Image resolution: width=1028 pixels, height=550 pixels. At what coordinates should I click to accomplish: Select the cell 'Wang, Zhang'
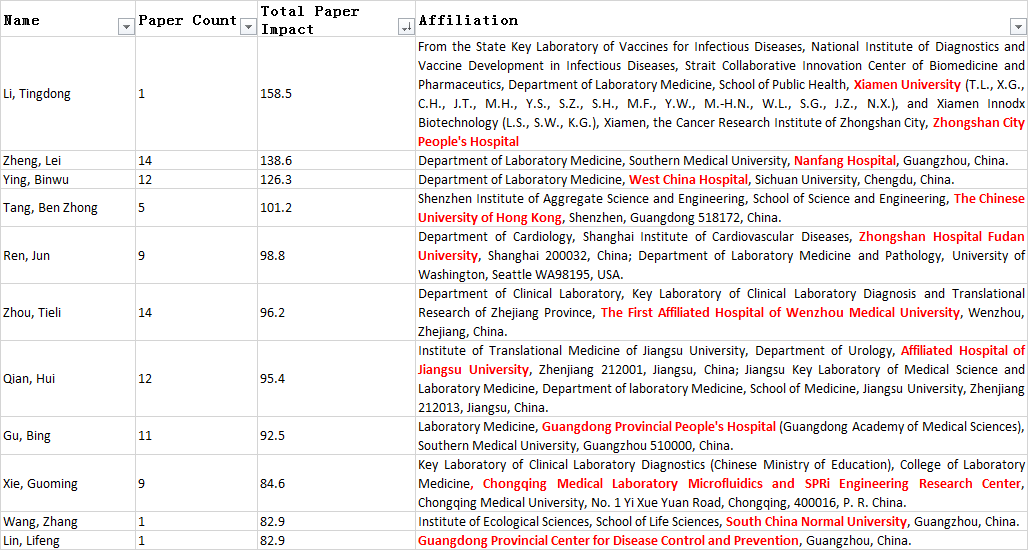68,522
